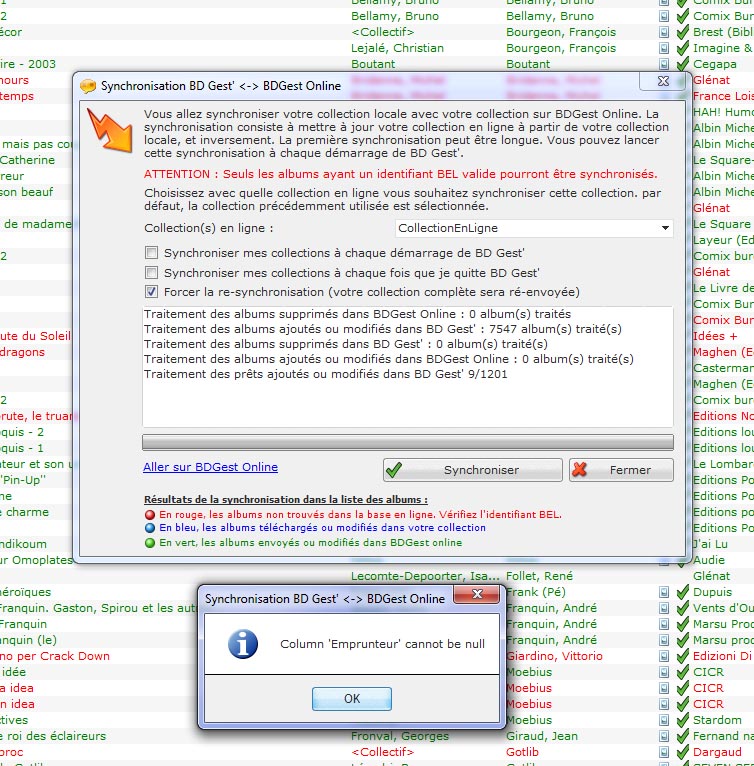Enable sync at each BD Gest' startup
This screenshot has height=766, width=754.
point(152,254)
